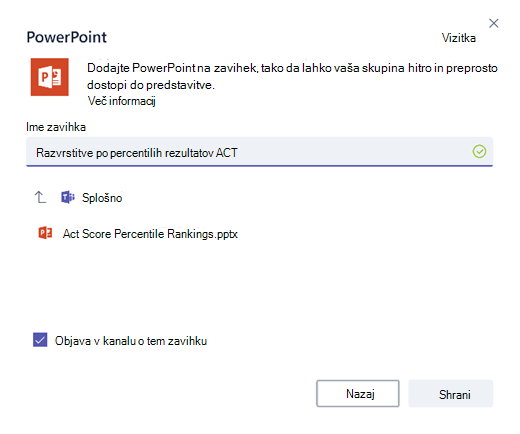
Task: Click the pptx file icon in the file list
Action: click(45, 233)
